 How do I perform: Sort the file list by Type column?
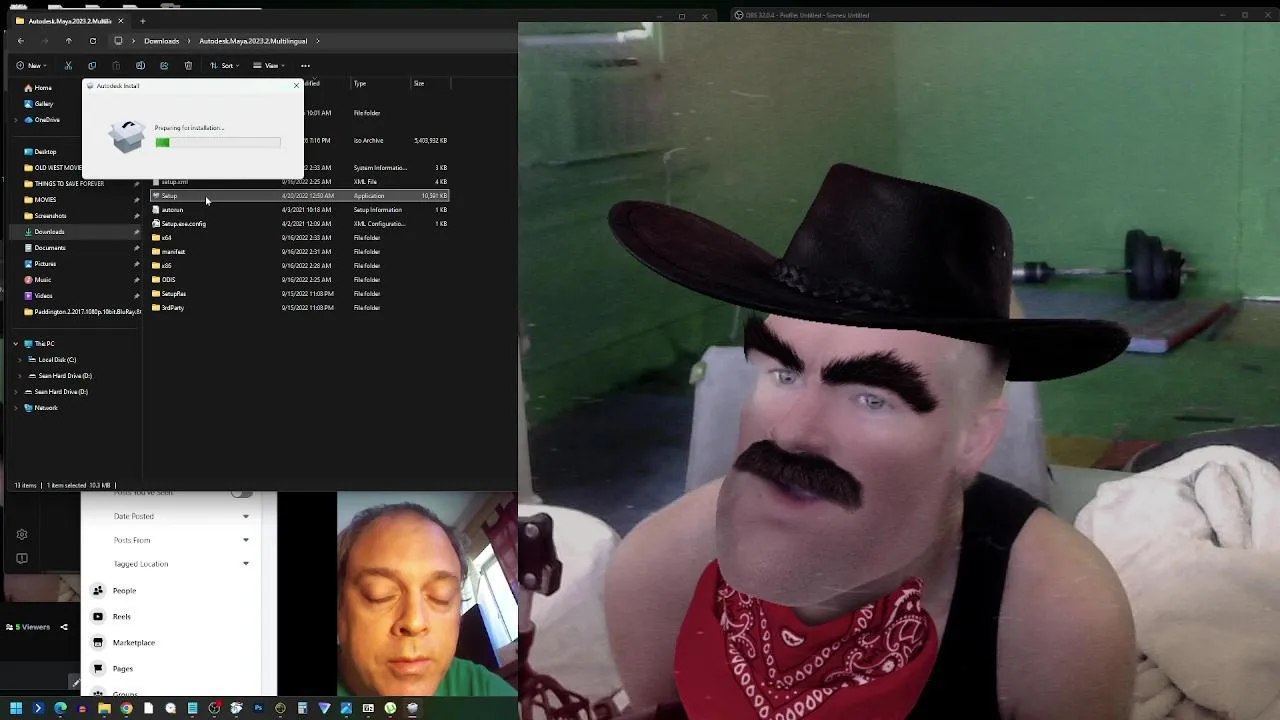360,84
